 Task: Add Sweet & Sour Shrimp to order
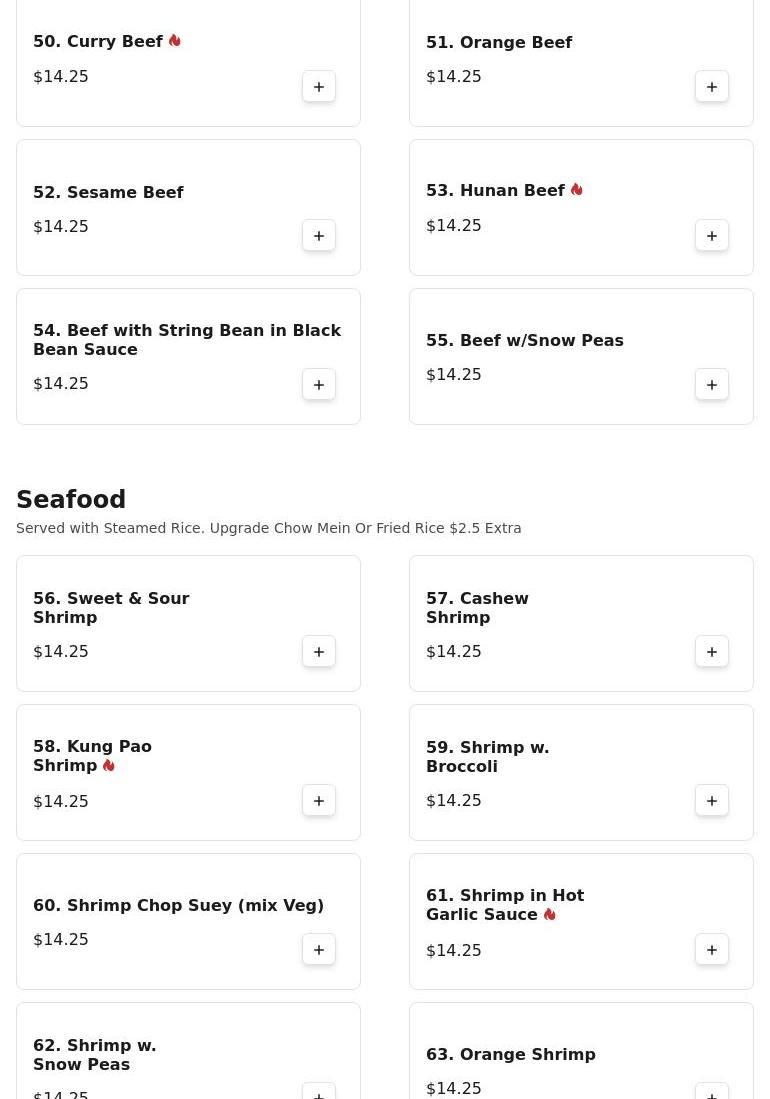[319, 652]
